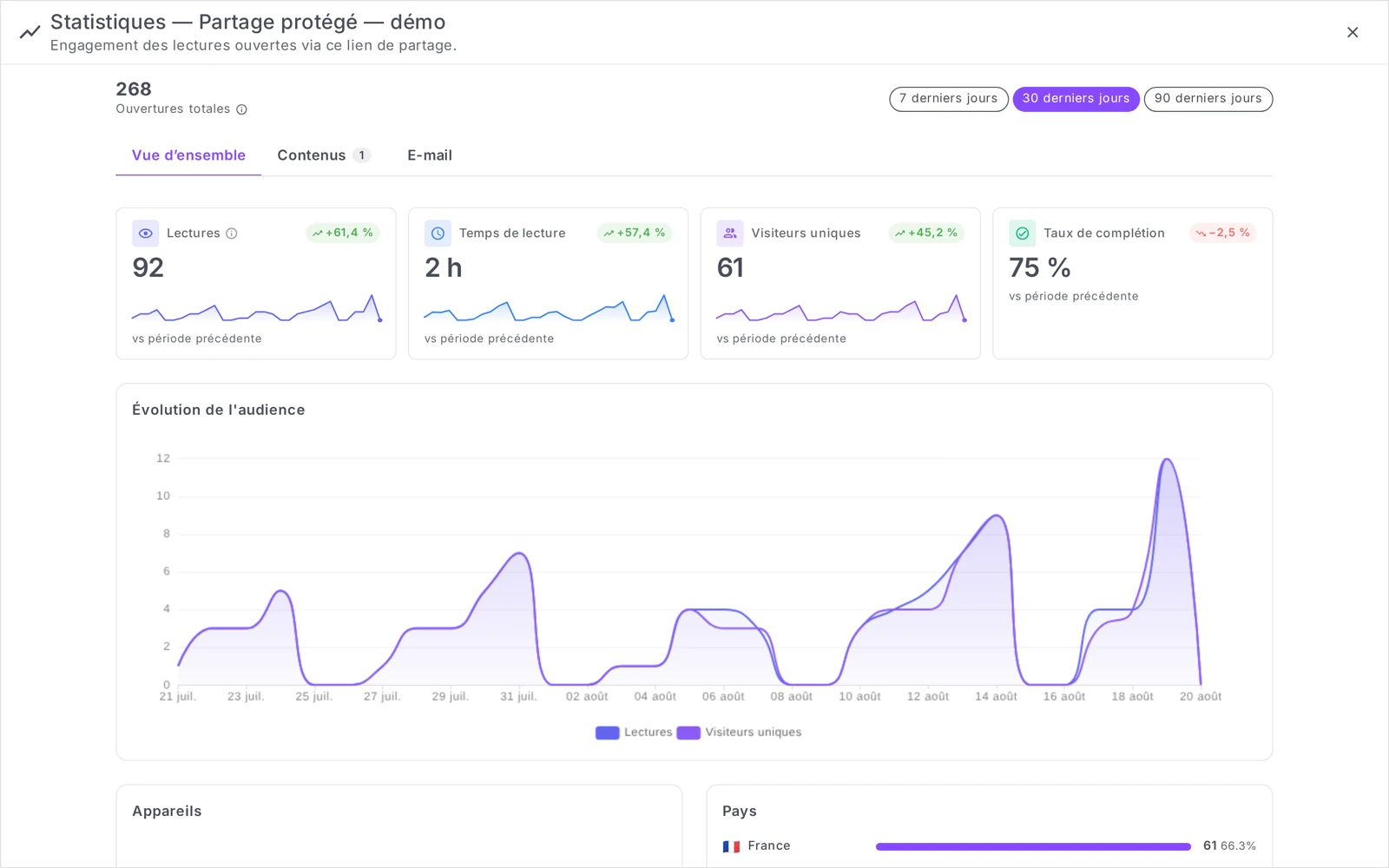Select the 7 derniers jours period
Screen dimensions: 1389x868
948,99
